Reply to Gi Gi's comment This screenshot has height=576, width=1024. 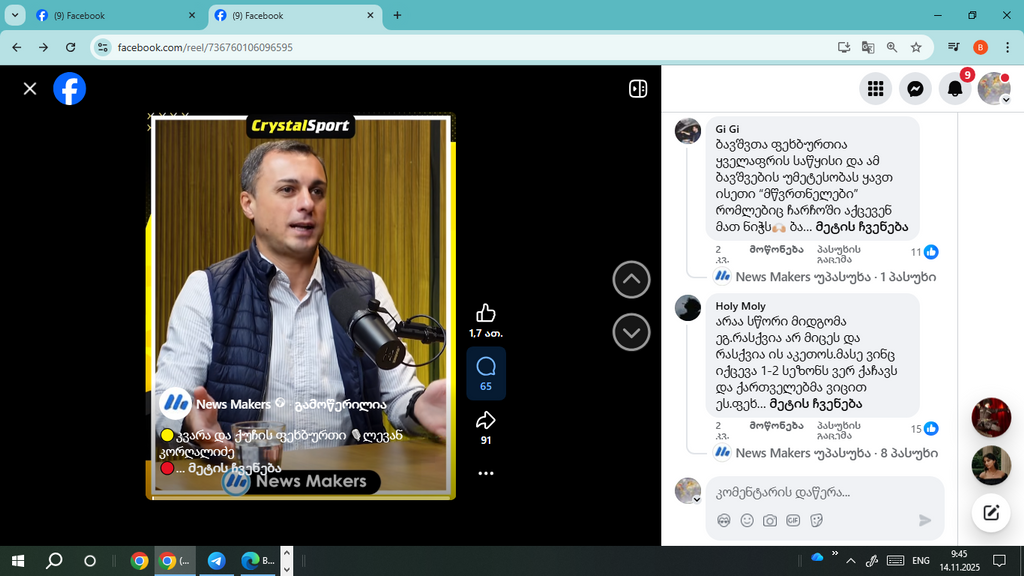point(839,254)
